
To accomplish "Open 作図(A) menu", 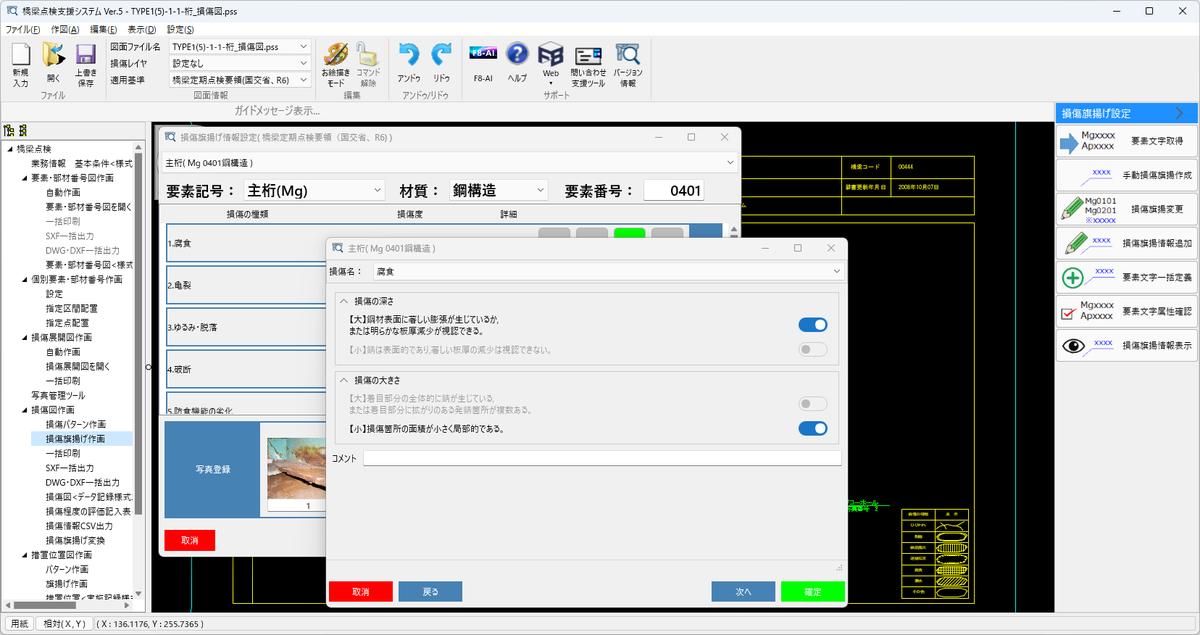I will [x=64, y=29].
